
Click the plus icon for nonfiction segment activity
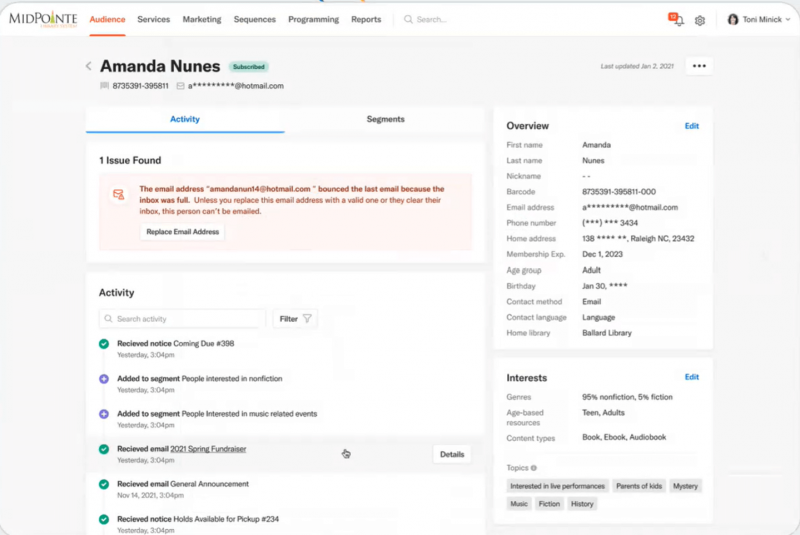point(104,379)
